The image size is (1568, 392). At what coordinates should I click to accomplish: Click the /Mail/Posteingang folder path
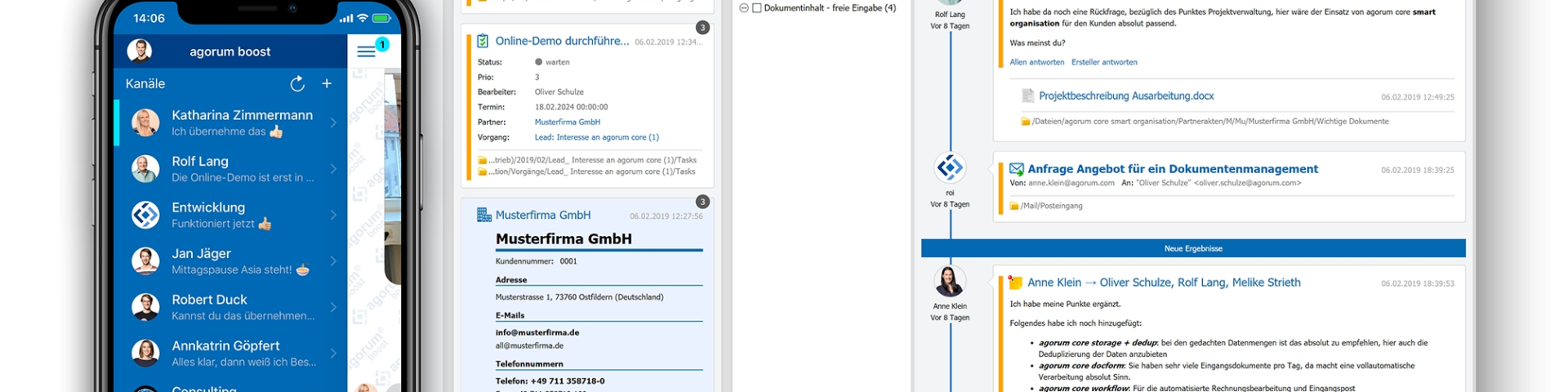1052,206
